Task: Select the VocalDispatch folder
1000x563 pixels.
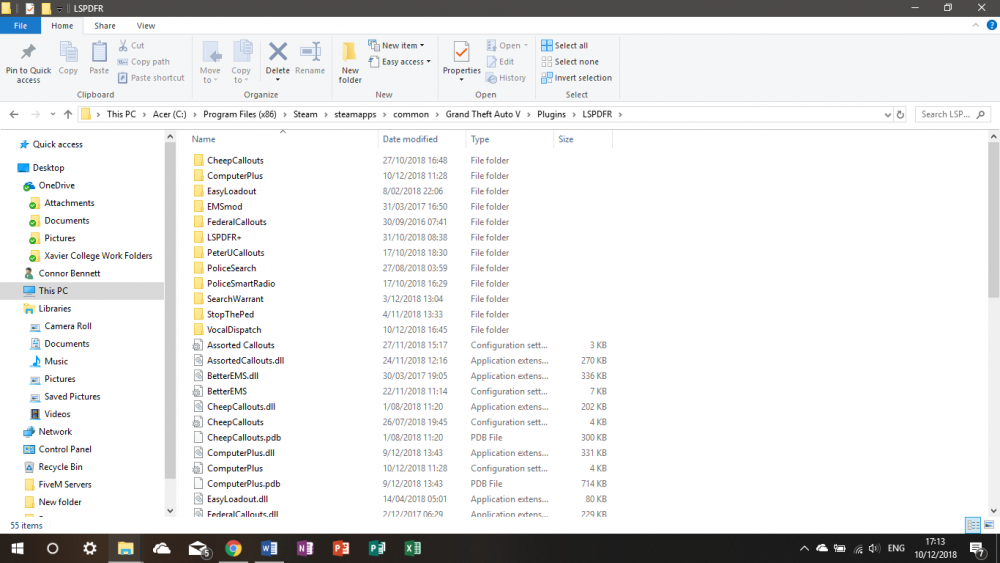Action: (x=234, y=330)
